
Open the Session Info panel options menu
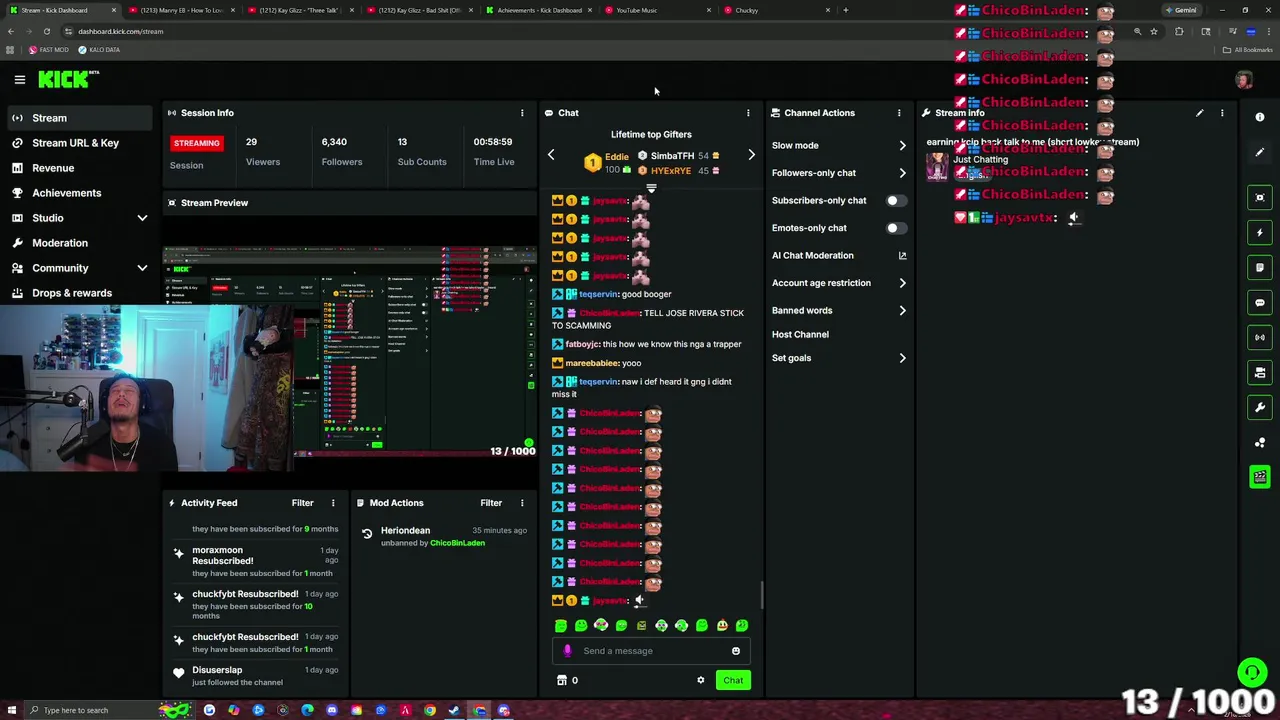click(x=521, y=113)
